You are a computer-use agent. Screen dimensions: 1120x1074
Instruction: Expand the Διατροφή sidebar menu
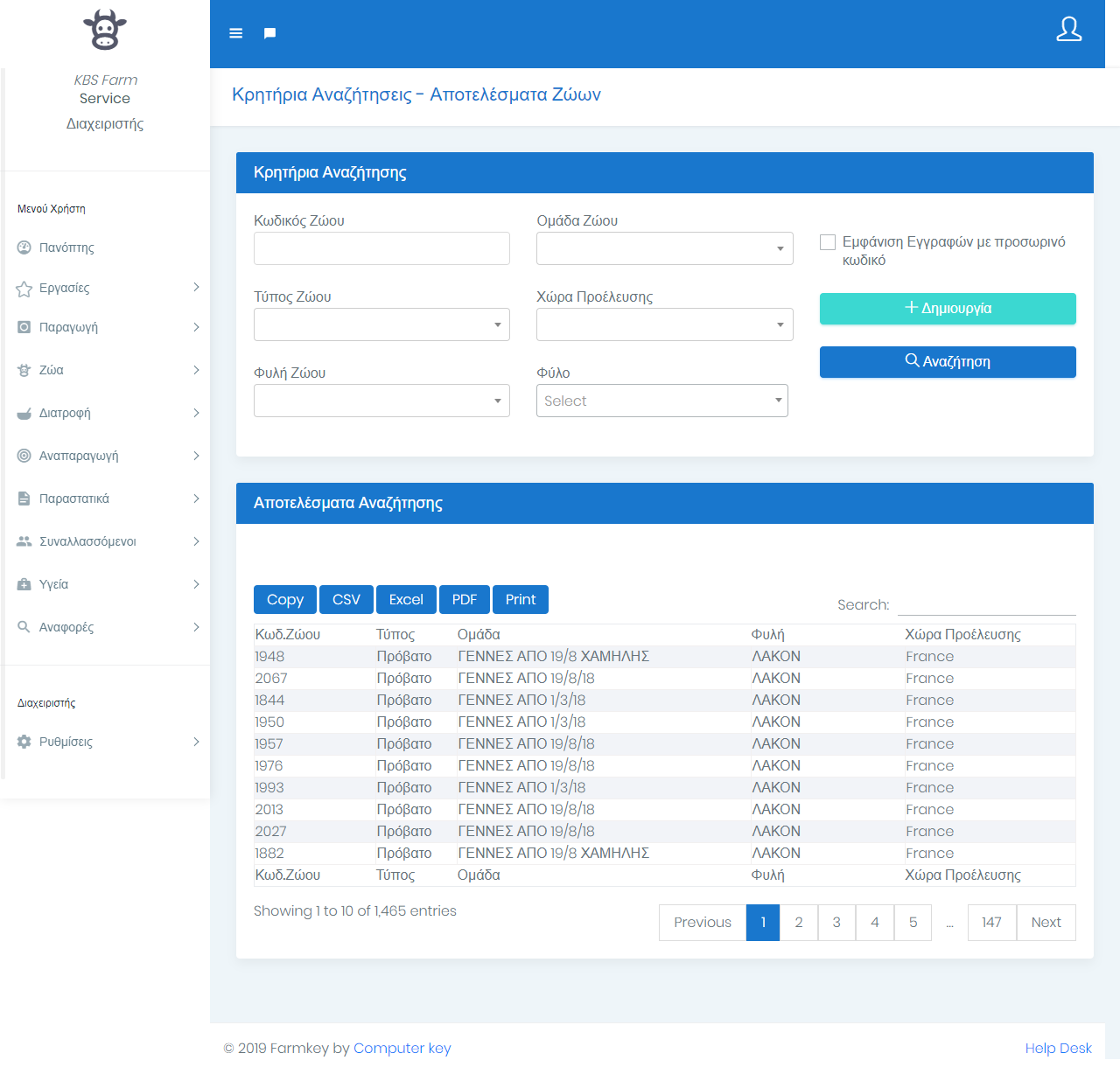(107, 413)
